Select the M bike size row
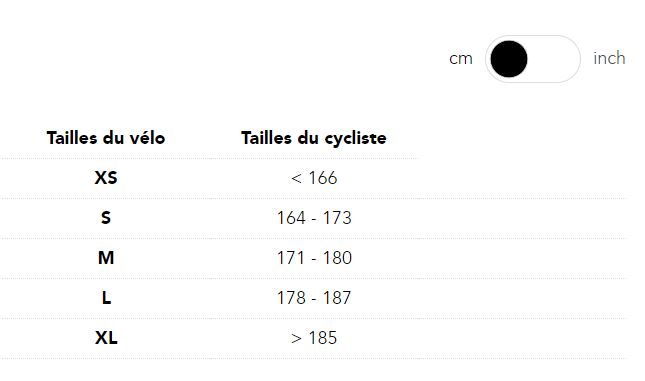Screen dimensions: 645x381 (313, 258)
